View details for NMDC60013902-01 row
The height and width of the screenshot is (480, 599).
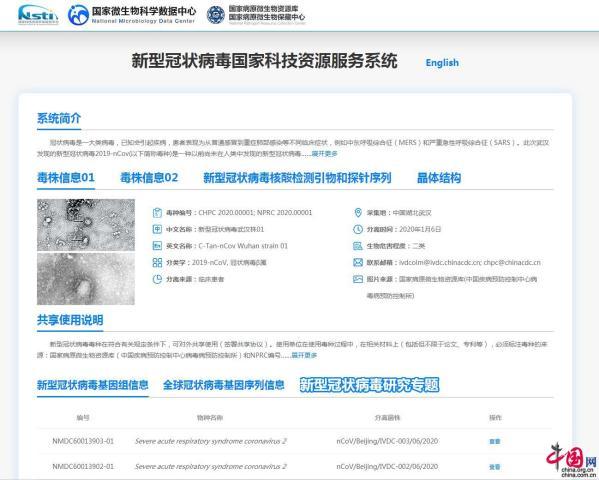(495, 467)
